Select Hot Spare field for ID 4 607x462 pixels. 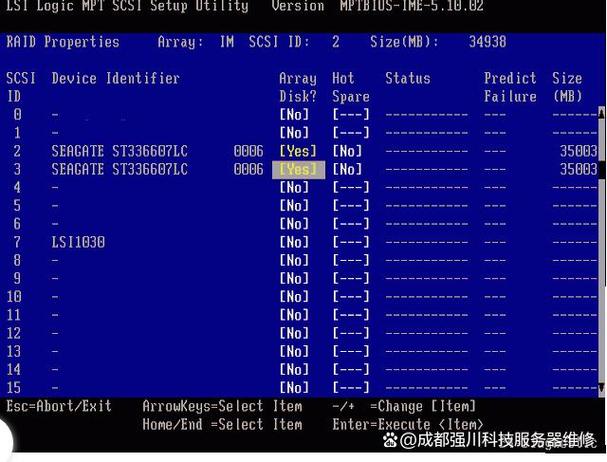pyautogui.click(x=351, y=187)
